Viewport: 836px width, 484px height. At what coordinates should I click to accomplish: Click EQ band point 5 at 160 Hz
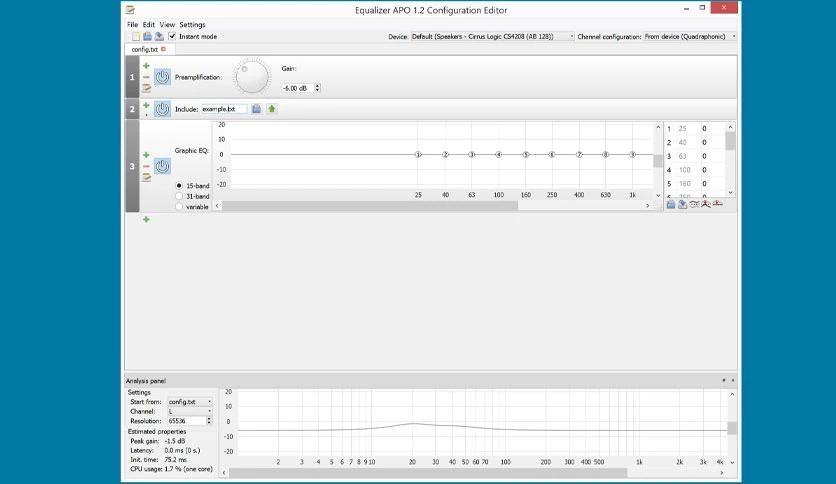pyautogui.click(x=526, y=155)
